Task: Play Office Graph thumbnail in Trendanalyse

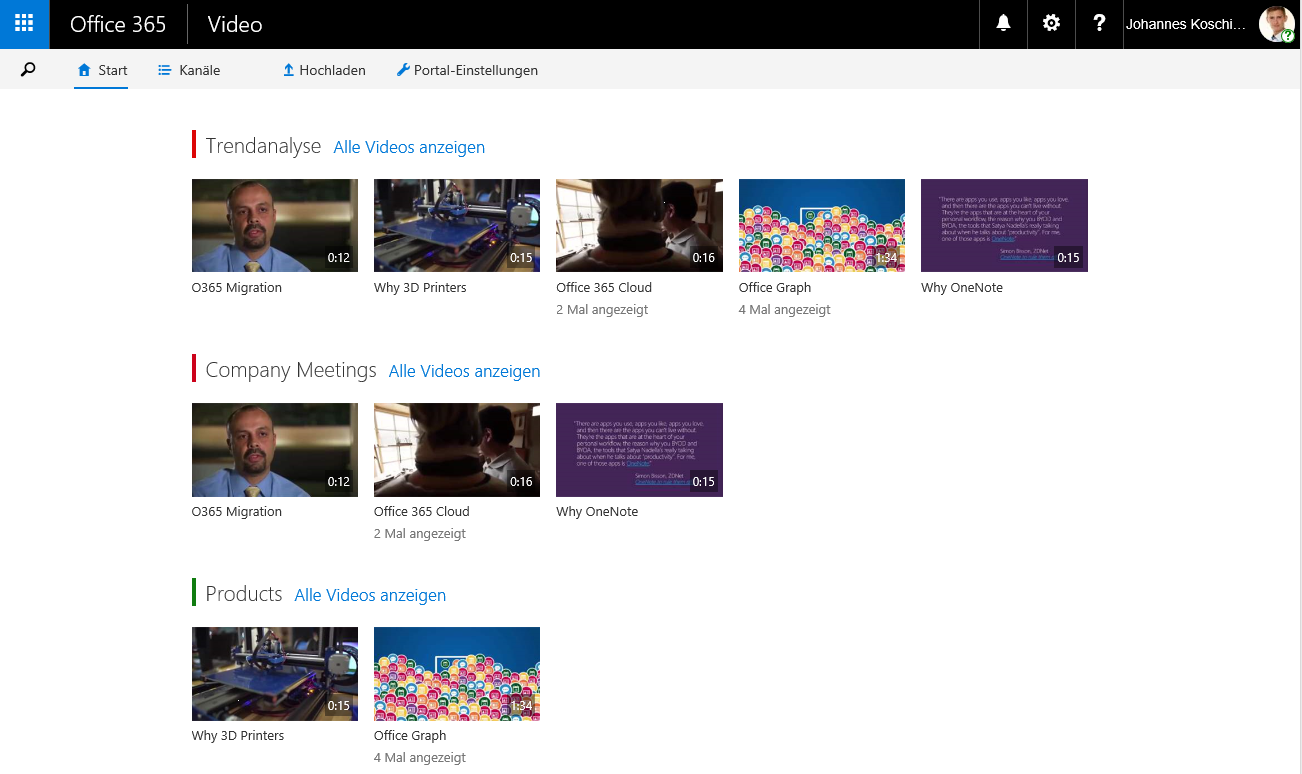Action: pyautogui.click(x=822, y=225)
